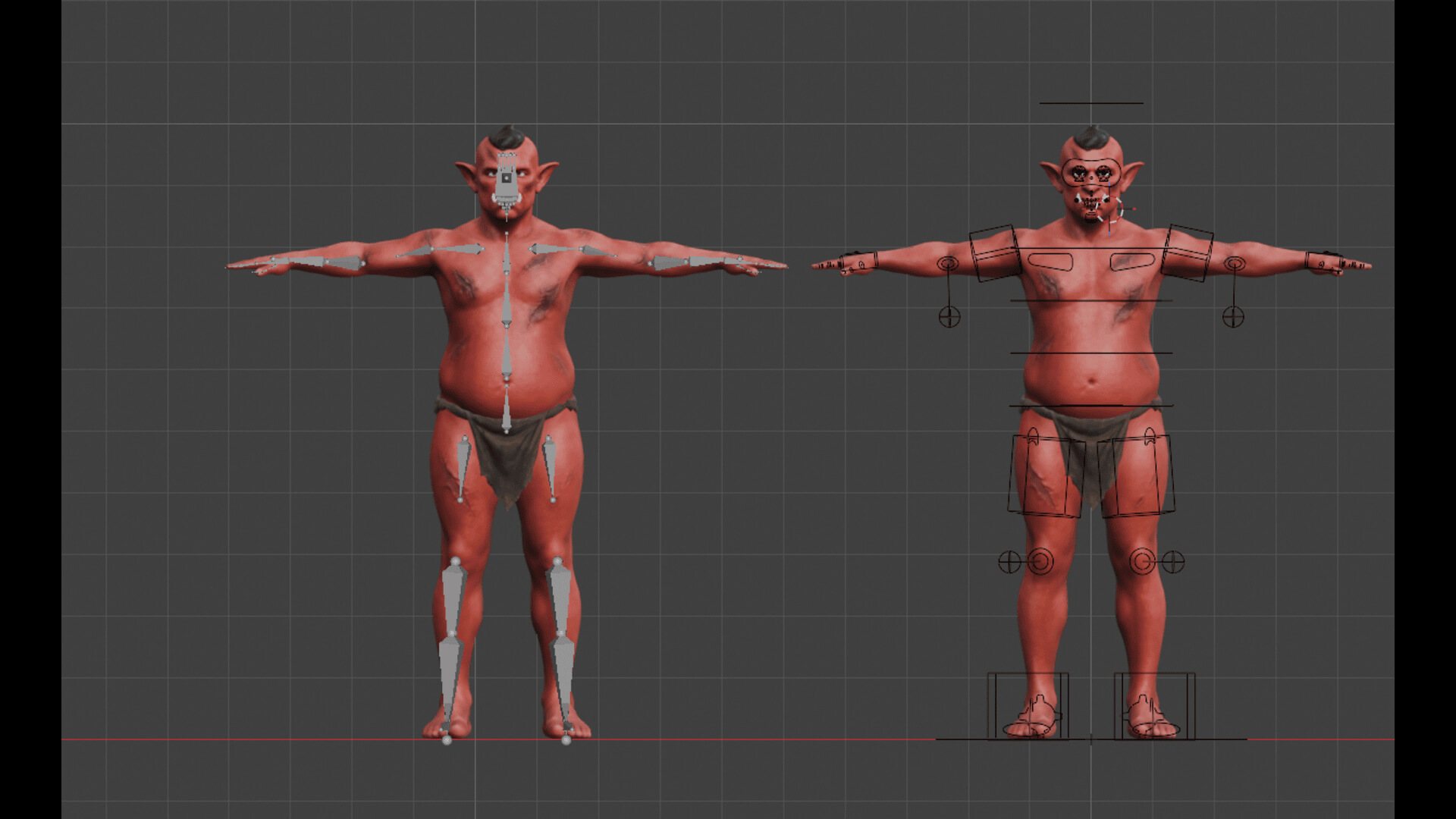Viewport: 1456px width, 819px height.
Task: Select concentric knee circle on screen-left knee
Action: point(1040,562)
